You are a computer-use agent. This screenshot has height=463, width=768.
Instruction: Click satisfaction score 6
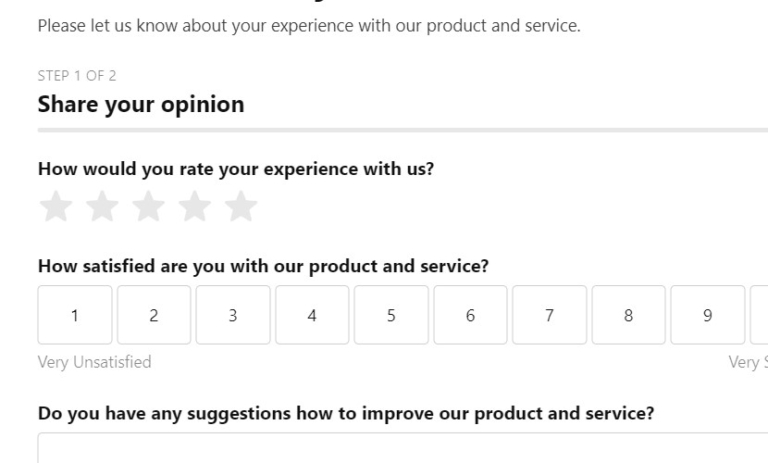click(x=470, y=315)
